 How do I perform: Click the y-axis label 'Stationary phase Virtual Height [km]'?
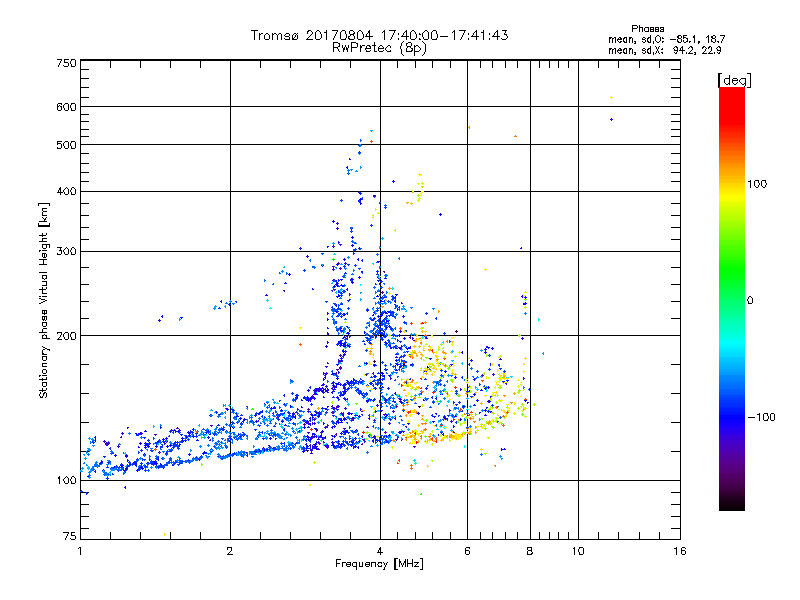(43, 301)
